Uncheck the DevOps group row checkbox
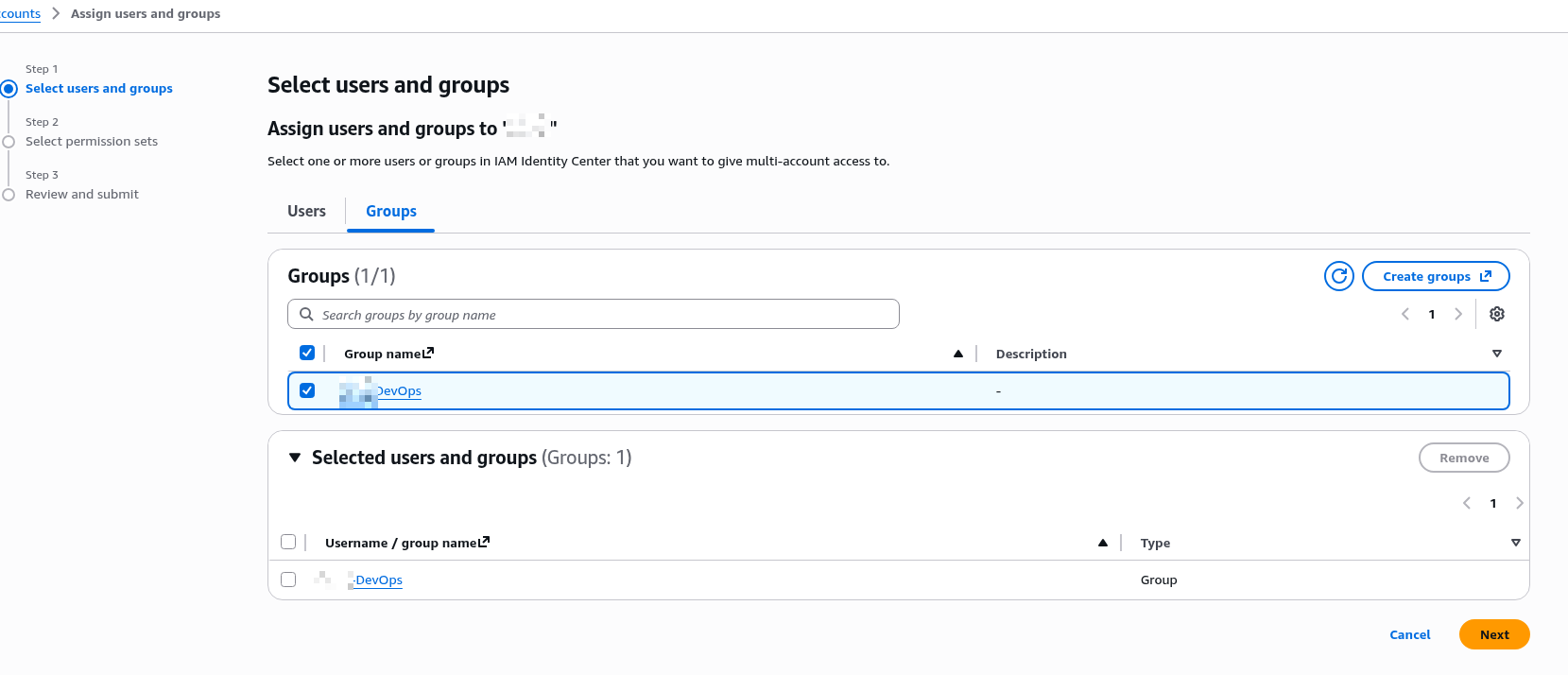The width and height of the screenshot is (1568, 675). [x=307, y=390]
